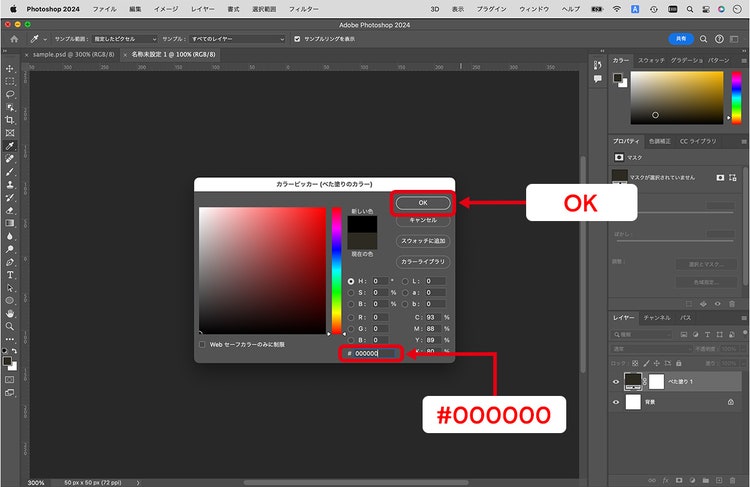Select the H radio button in color picker

[x=351, y=281]
